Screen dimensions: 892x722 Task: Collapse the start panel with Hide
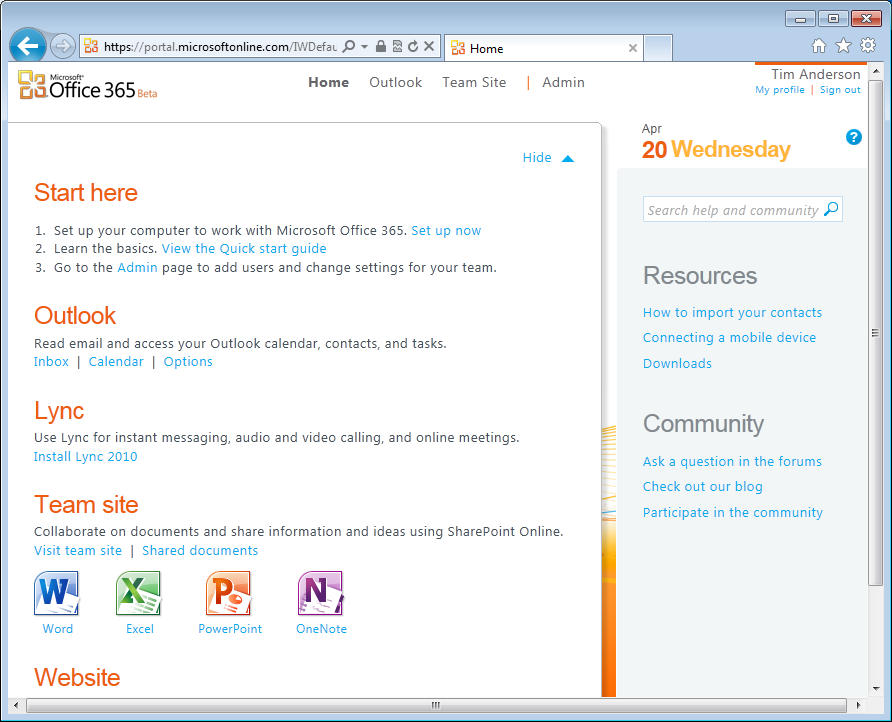(548, 158)
